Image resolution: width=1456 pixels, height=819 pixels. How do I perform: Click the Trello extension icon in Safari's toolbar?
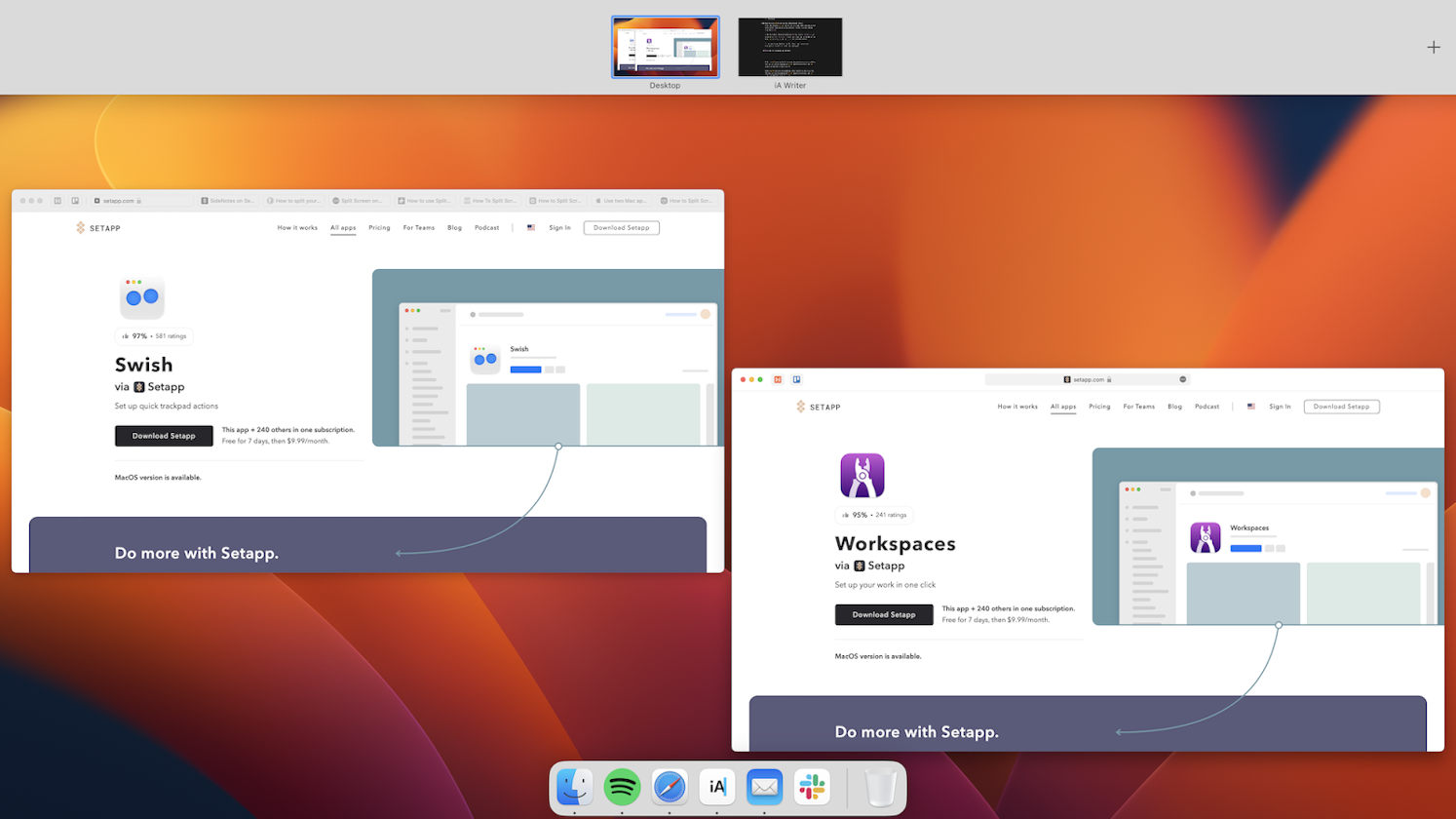click(797, 379)
